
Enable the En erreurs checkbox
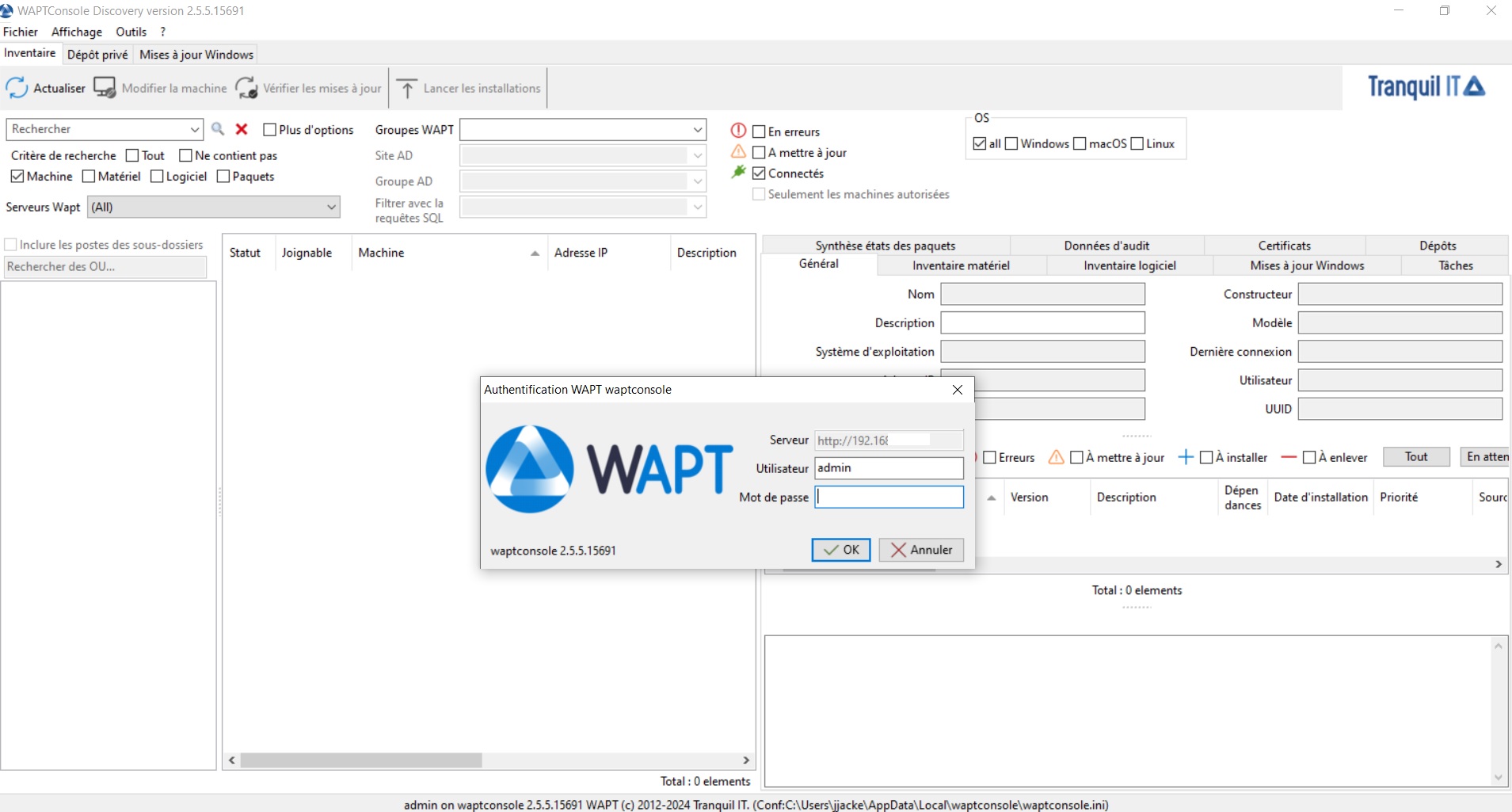click(759, 132)
